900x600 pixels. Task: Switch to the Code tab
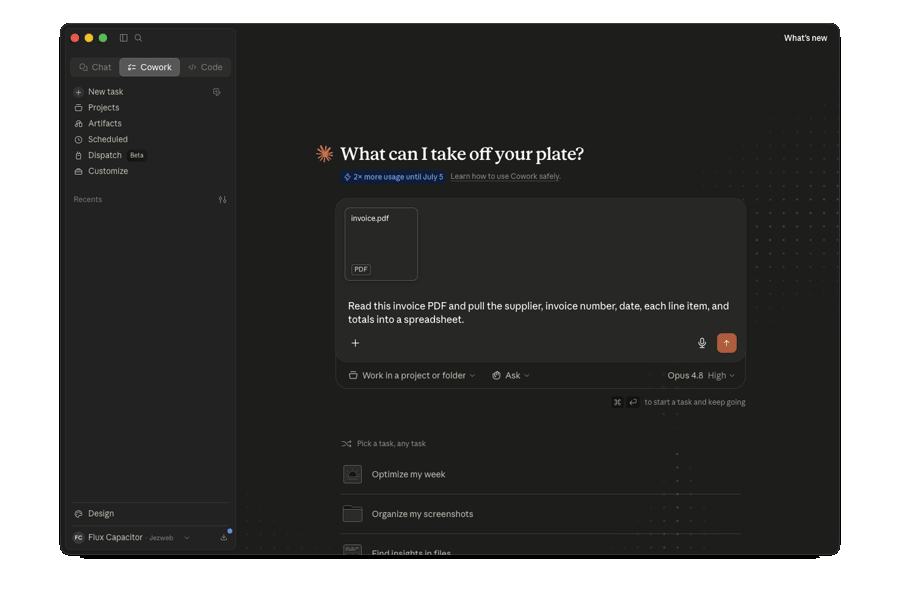(205, 67)
